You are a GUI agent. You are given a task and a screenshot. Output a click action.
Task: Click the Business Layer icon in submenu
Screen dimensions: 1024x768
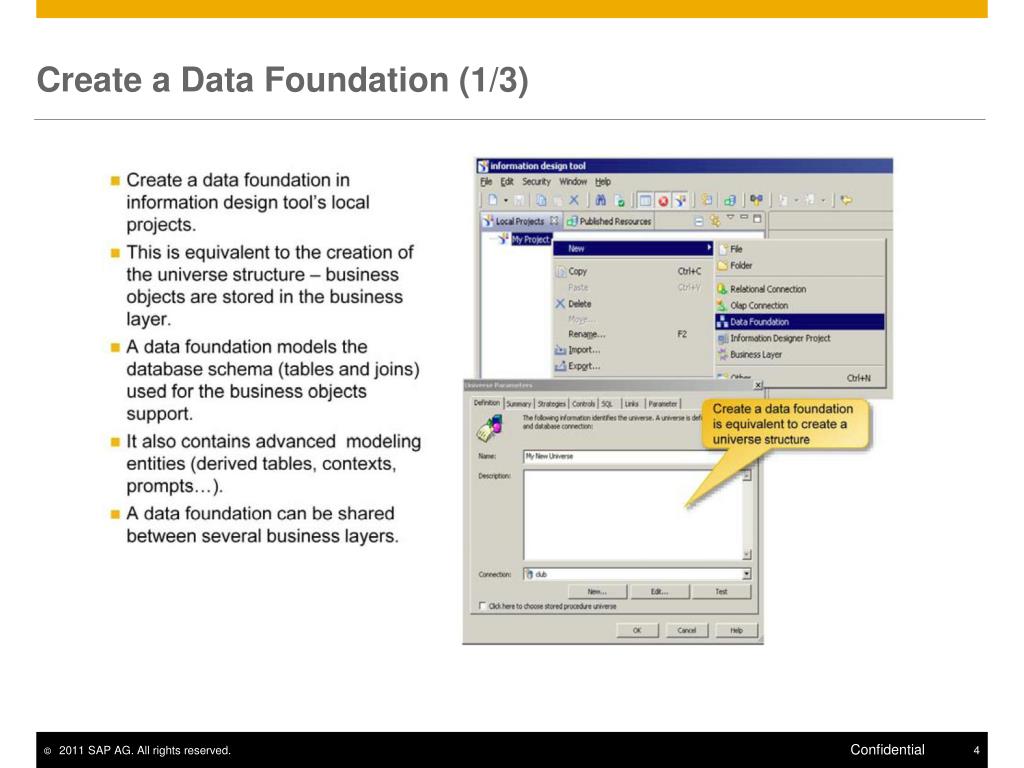tap(722, 355)
